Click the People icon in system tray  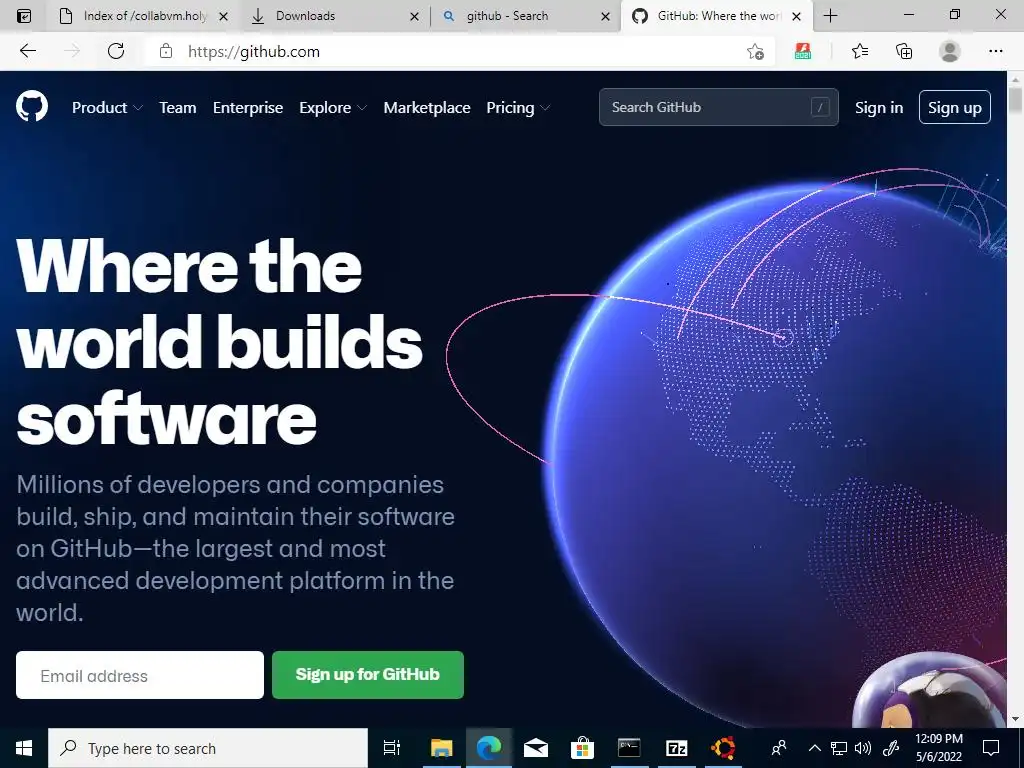[778, 748]
